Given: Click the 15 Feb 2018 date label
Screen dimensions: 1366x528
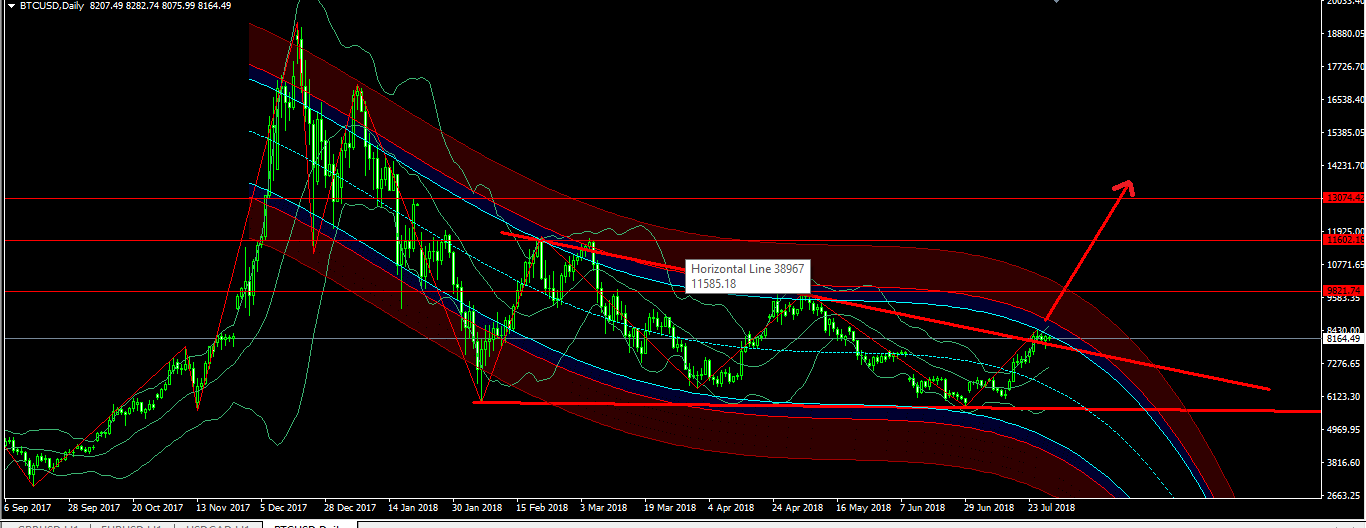Looking at the screenshot, I should coord(542,507).
